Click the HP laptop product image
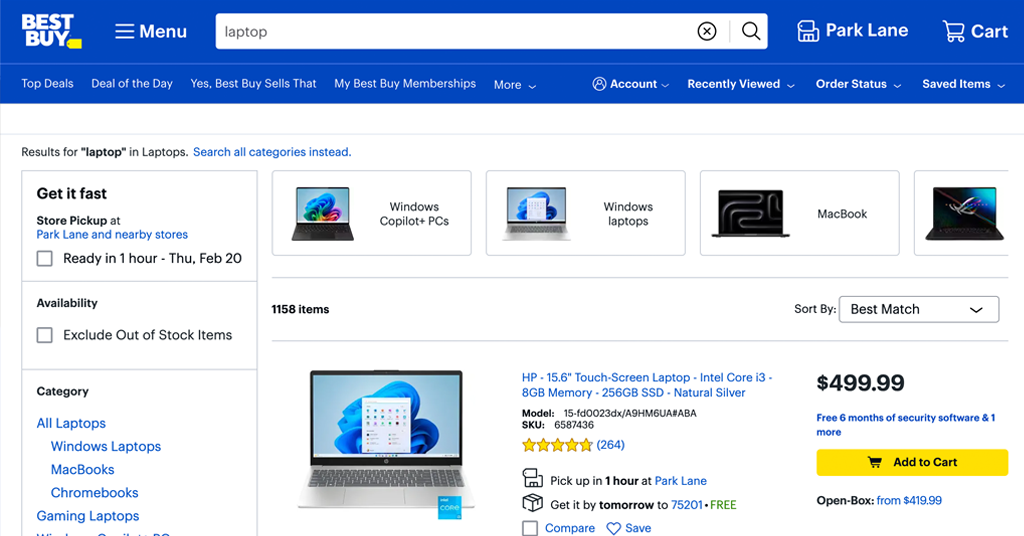 tap(386, 444)
